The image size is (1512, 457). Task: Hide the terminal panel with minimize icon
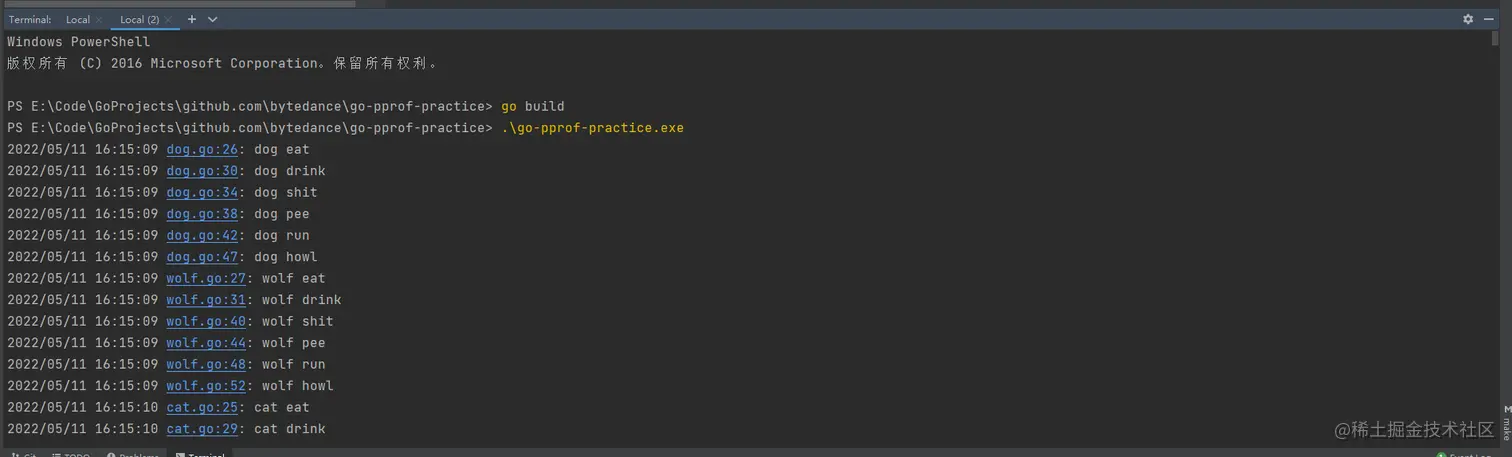coord(1489,19)
